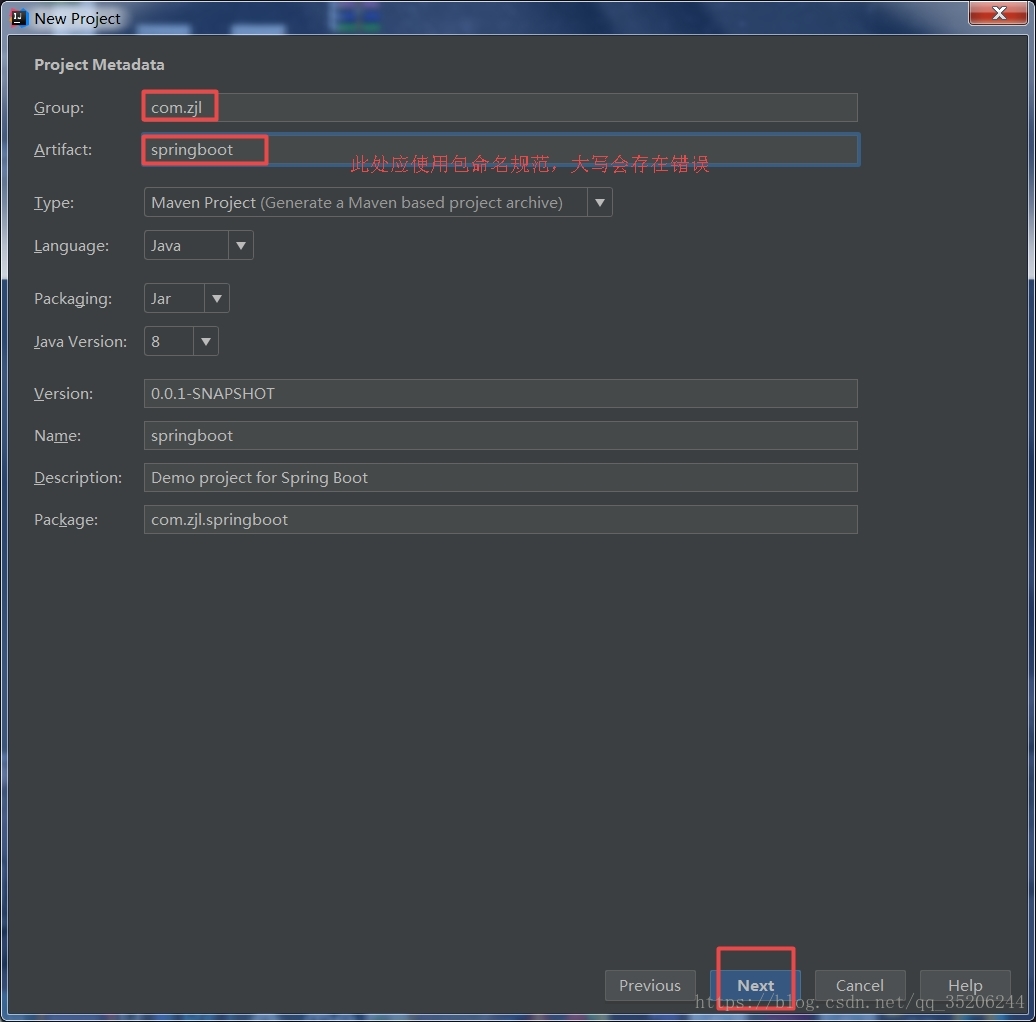Close the New Project window
Image resolution: width=1036 pixels, height=1022 pixels.
click(998, 13)
